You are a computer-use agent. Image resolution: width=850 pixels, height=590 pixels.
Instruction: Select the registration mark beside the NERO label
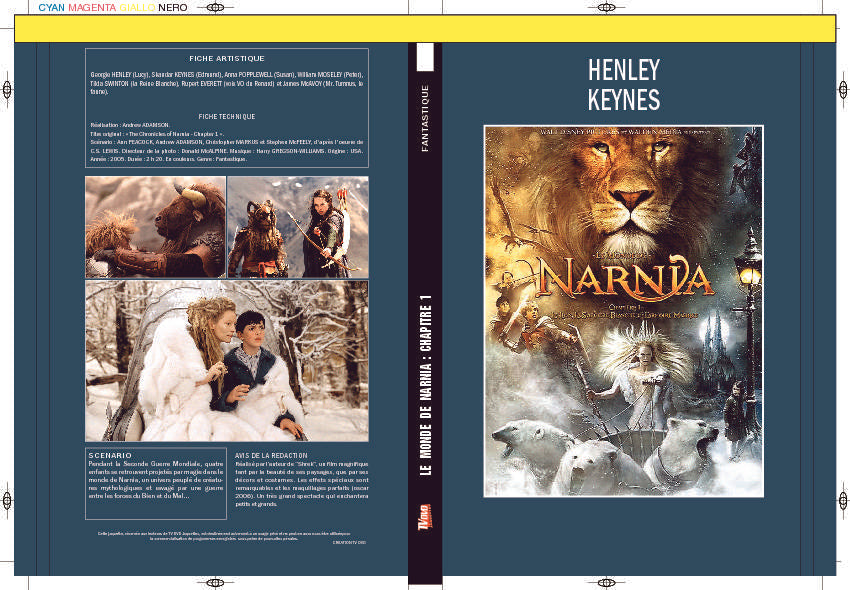tap(215, 8)
